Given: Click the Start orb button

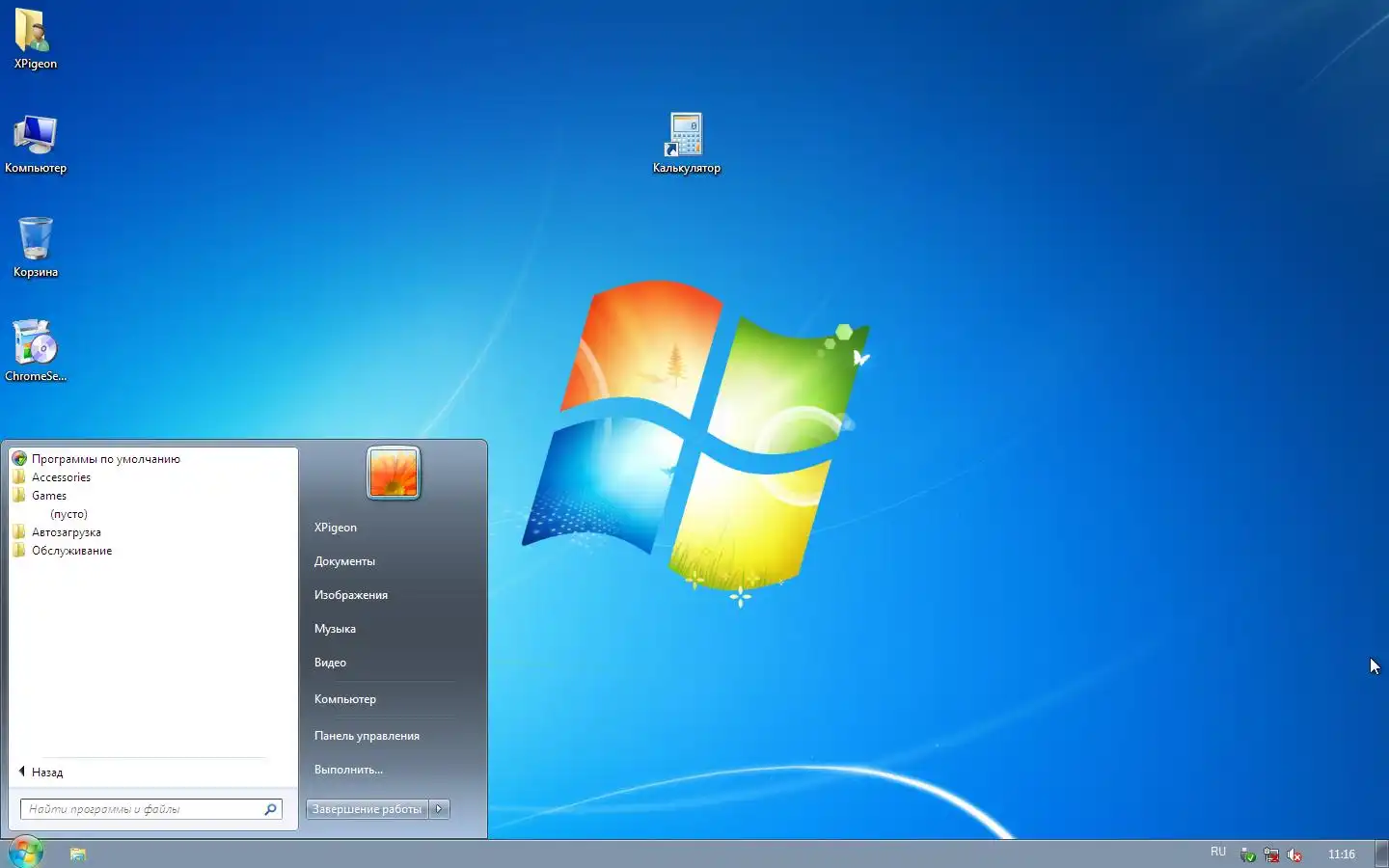Looking at the screenshot, I should (x=26, y=853).
